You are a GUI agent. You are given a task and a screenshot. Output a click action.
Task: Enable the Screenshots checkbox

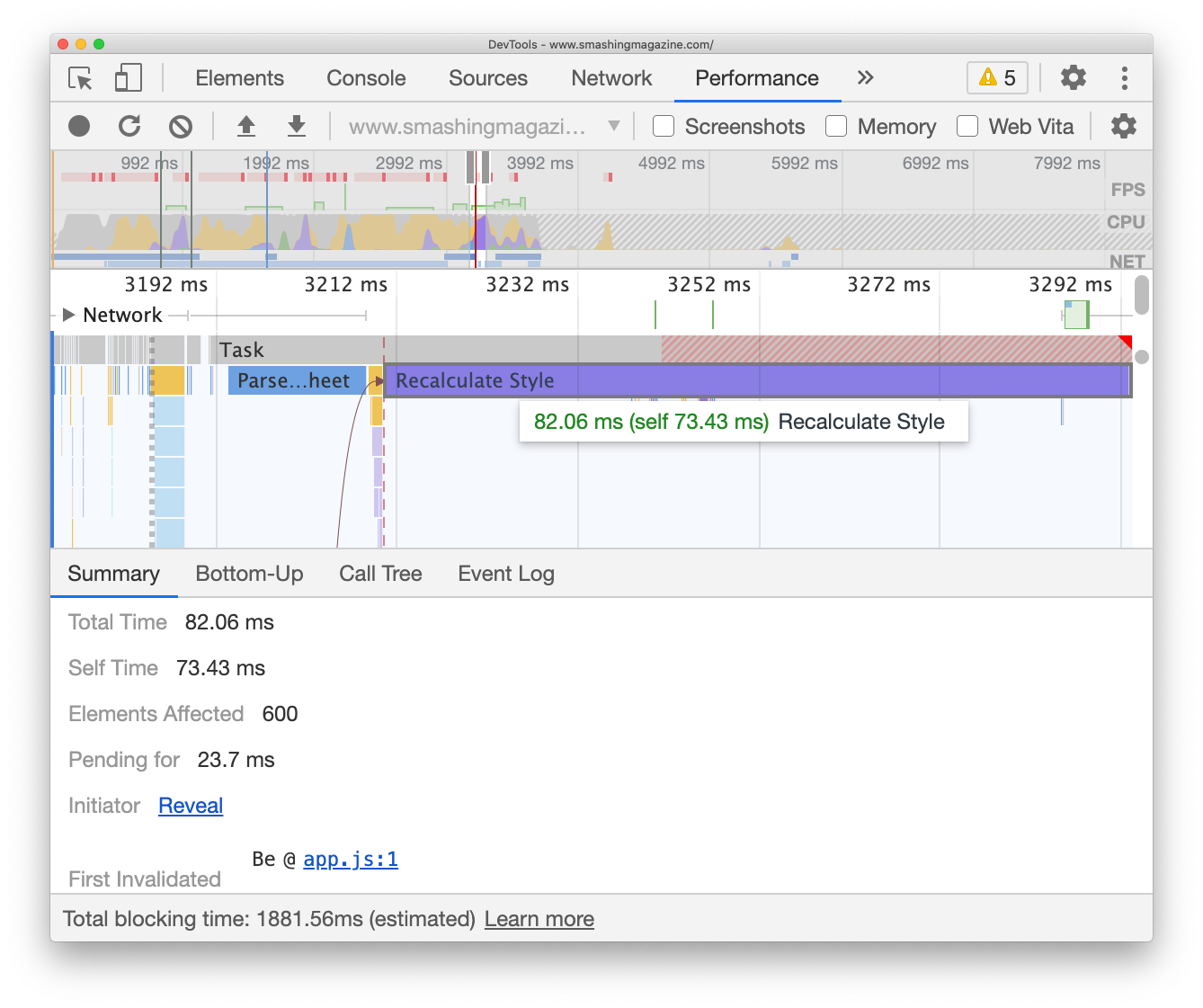(x=664, y=127)
